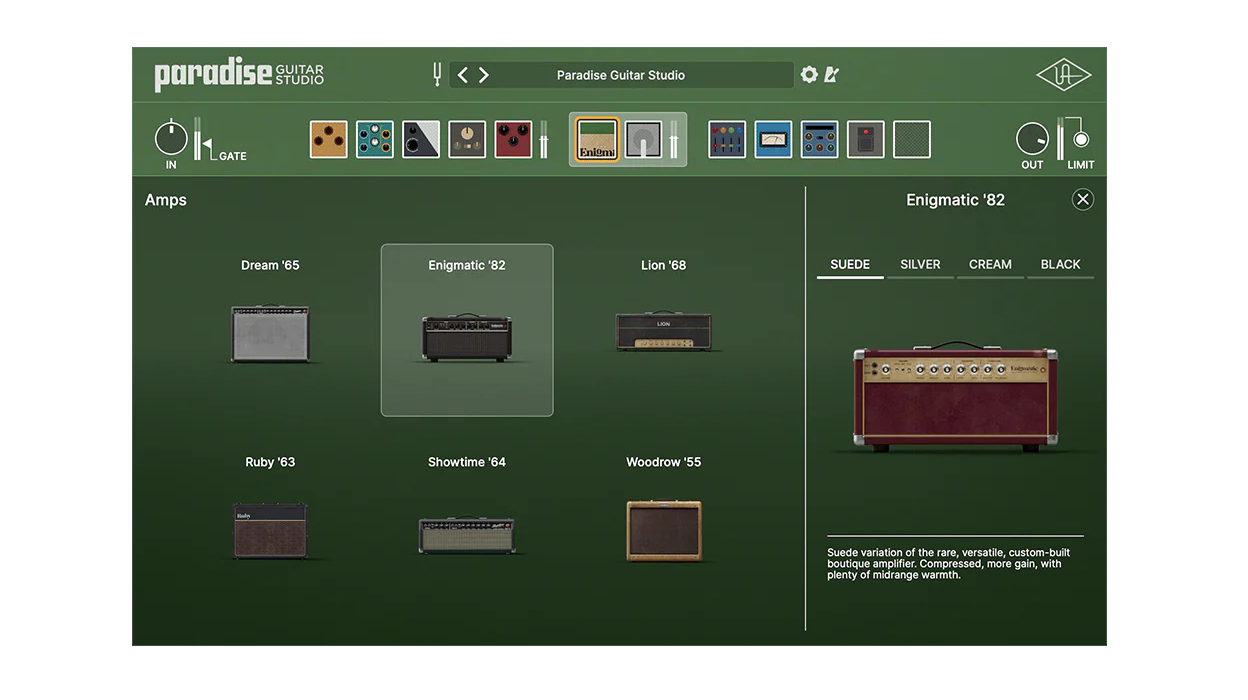Image resolution: width=1248 pixels, height=700 pixels.
Task: Open the blue VU meter compressor slot
Action: (x=773, y=140)
